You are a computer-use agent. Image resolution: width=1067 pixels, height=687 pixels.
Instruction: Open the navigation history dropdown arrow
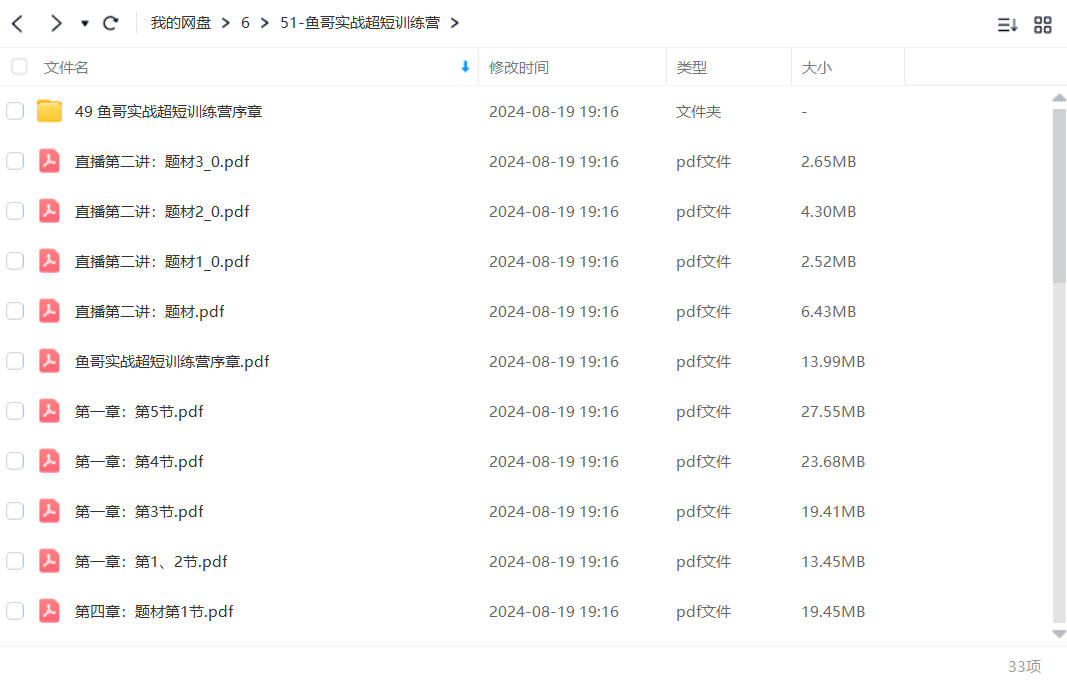click(x=84, y=24)
